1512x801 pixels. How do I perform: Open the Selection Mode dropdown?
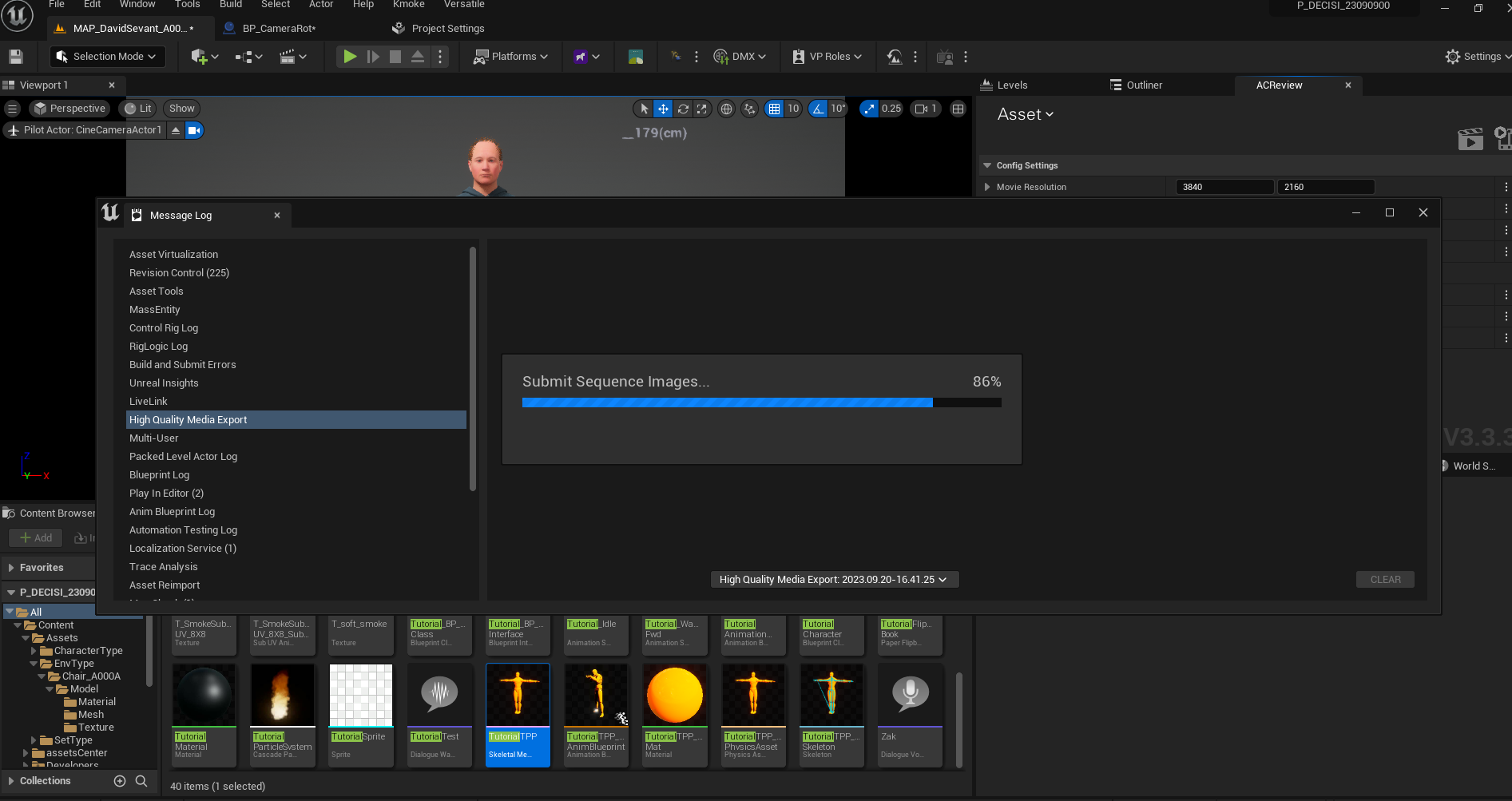(106, 57)
